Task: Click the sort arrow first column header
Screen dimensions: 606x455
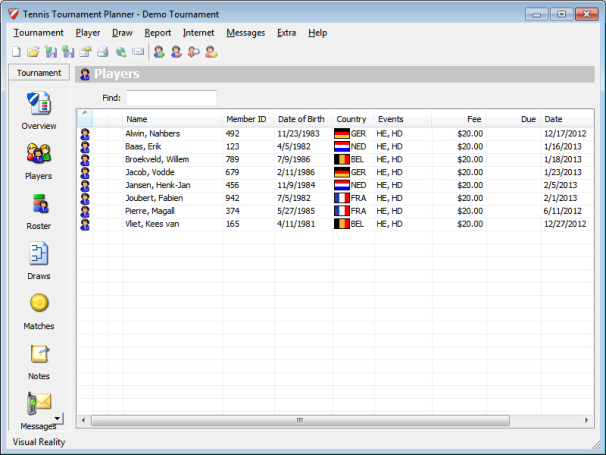Action: pyautogui.click(x=85, y=118)
